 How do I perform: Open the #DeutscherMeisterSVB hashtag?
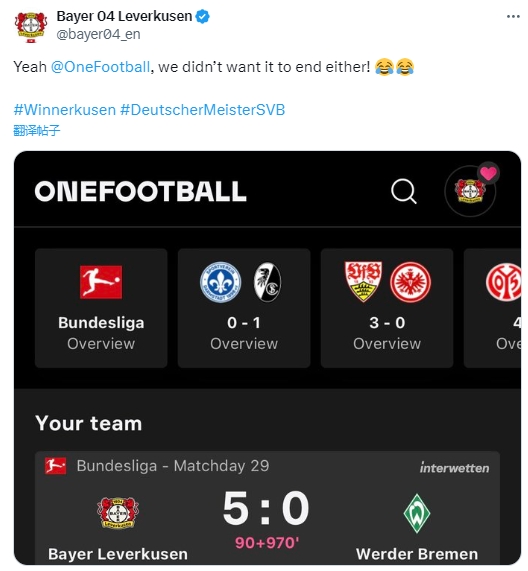tap(202, 110)
